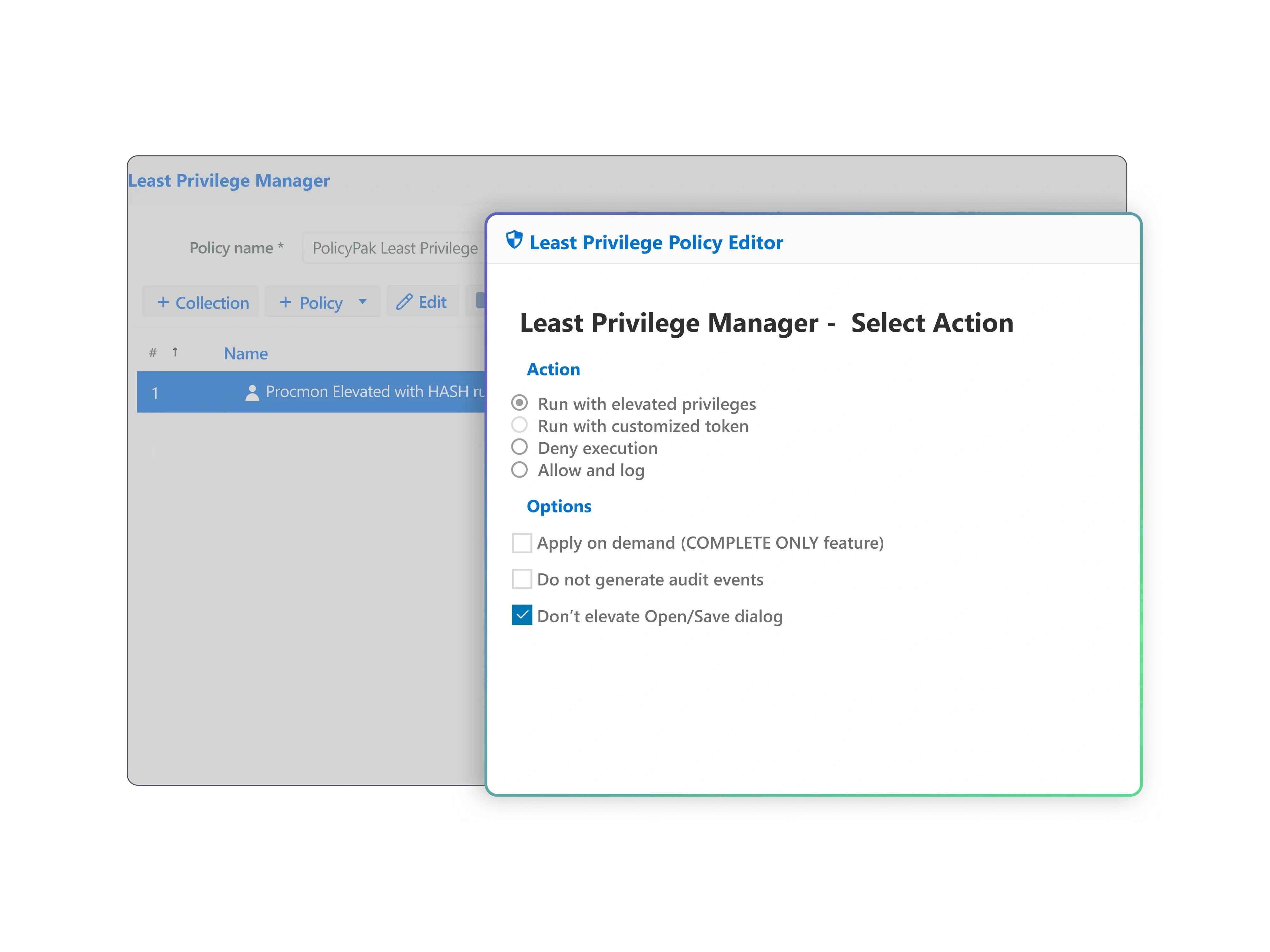Choose the Allow and log action

[520, 469]
